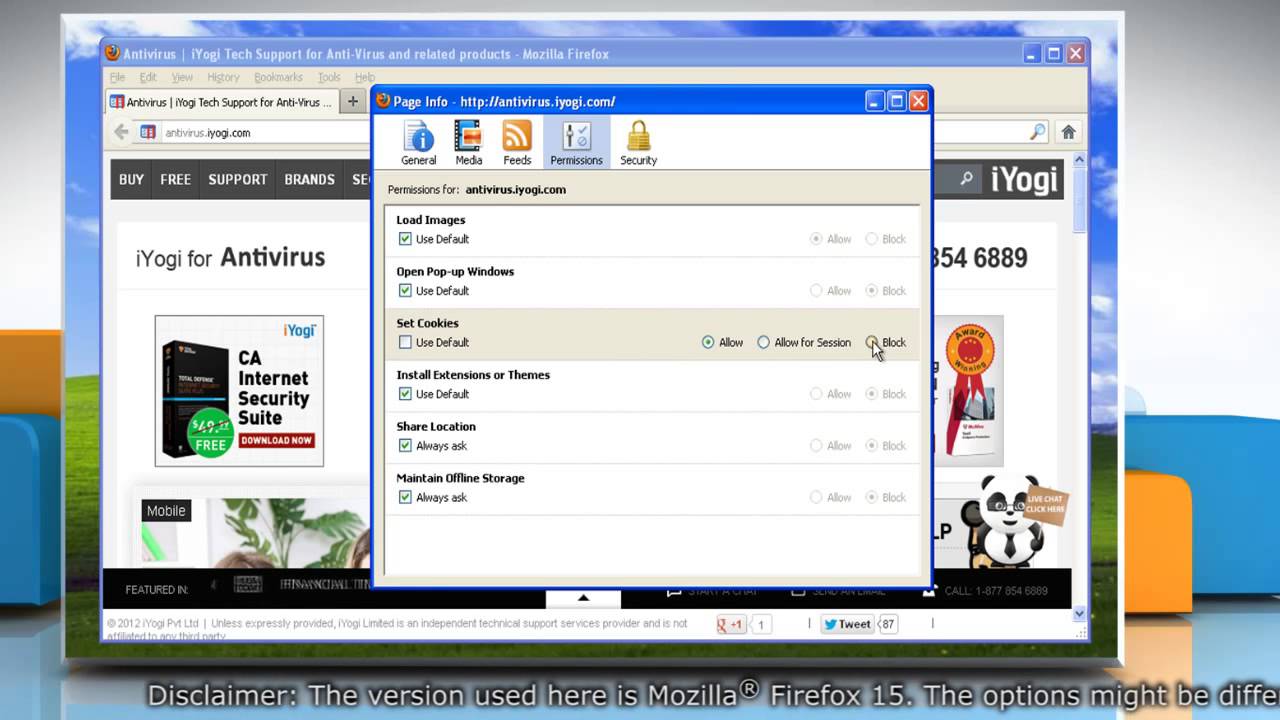
Task: Uncheck Use Default for Install Extensions or Themes
Action: (405, 394)
